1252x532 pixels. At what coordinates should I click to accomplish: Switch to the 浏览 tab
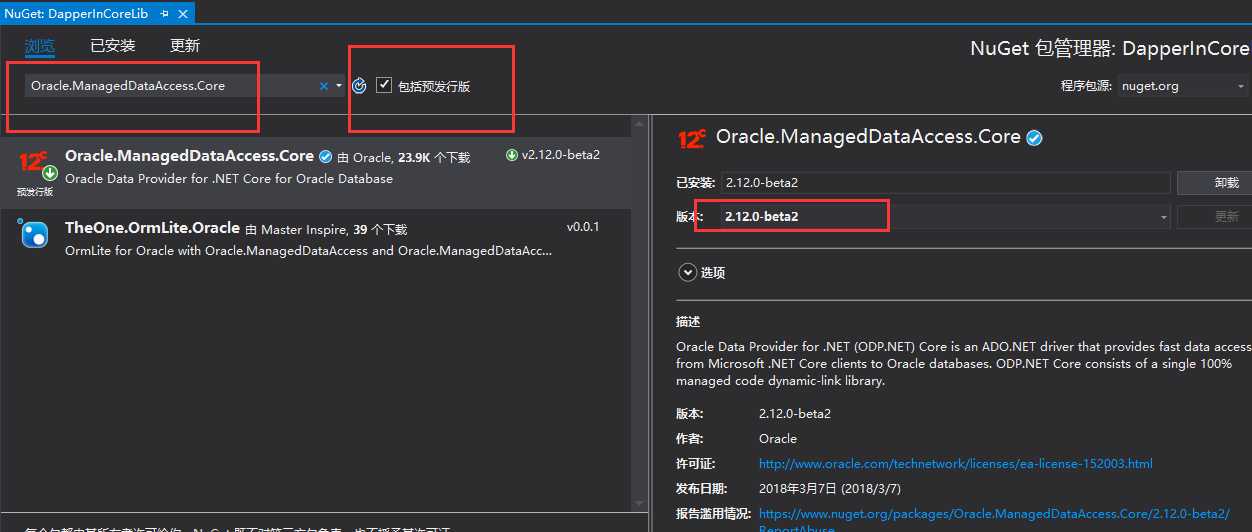(x=40, y=45)
